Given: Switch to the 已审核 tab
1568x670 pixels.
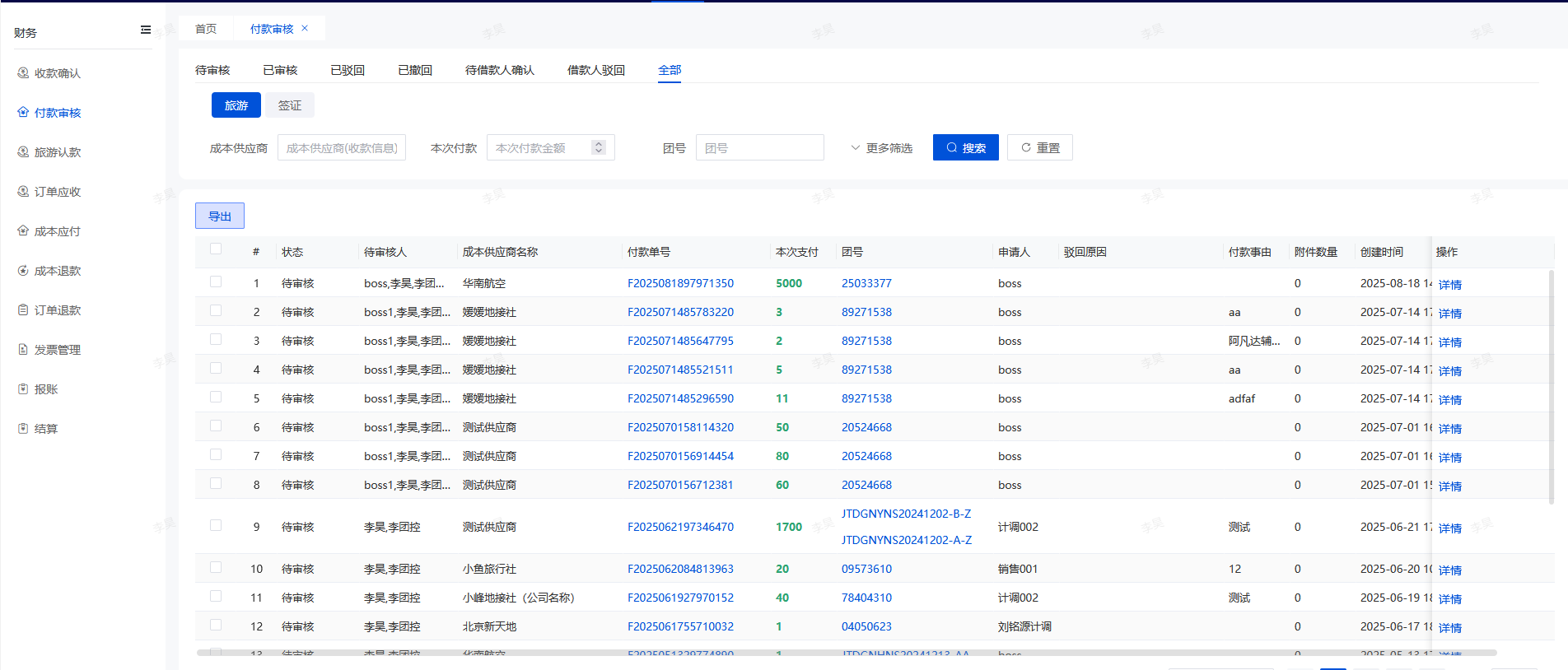Looking at the screenshot, I should (x=280, y=71).
